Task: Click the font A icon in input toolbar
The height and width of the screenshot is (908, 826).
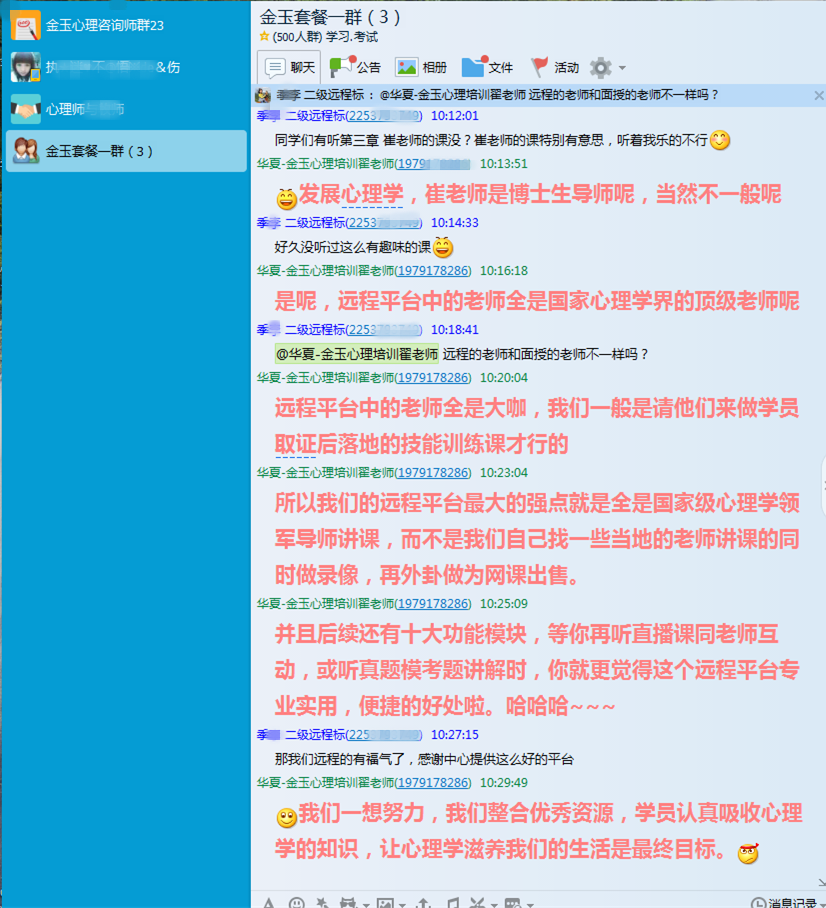Action: click(x=268, y=903)
